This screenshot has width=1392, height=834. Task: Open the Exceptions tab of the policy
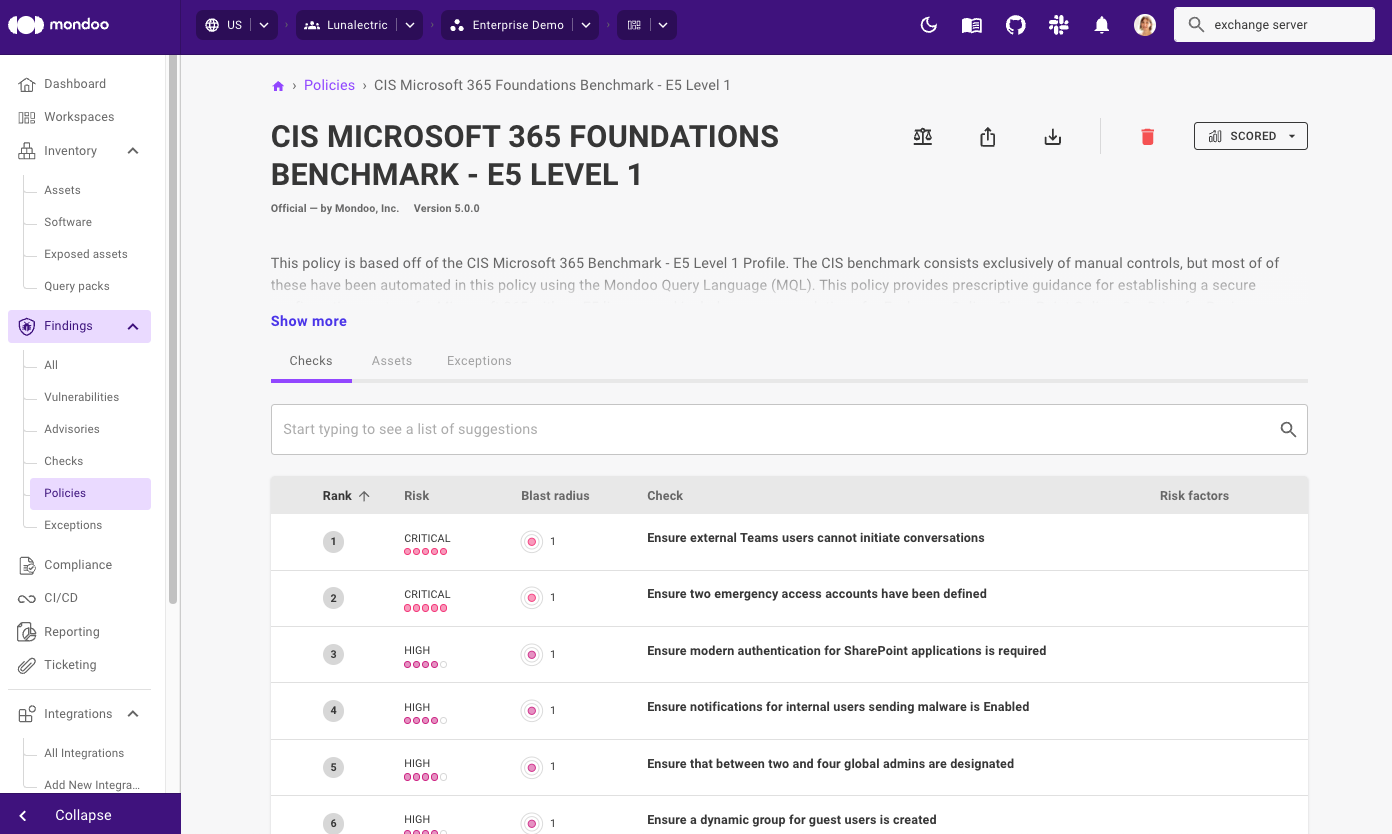[479, 360]
